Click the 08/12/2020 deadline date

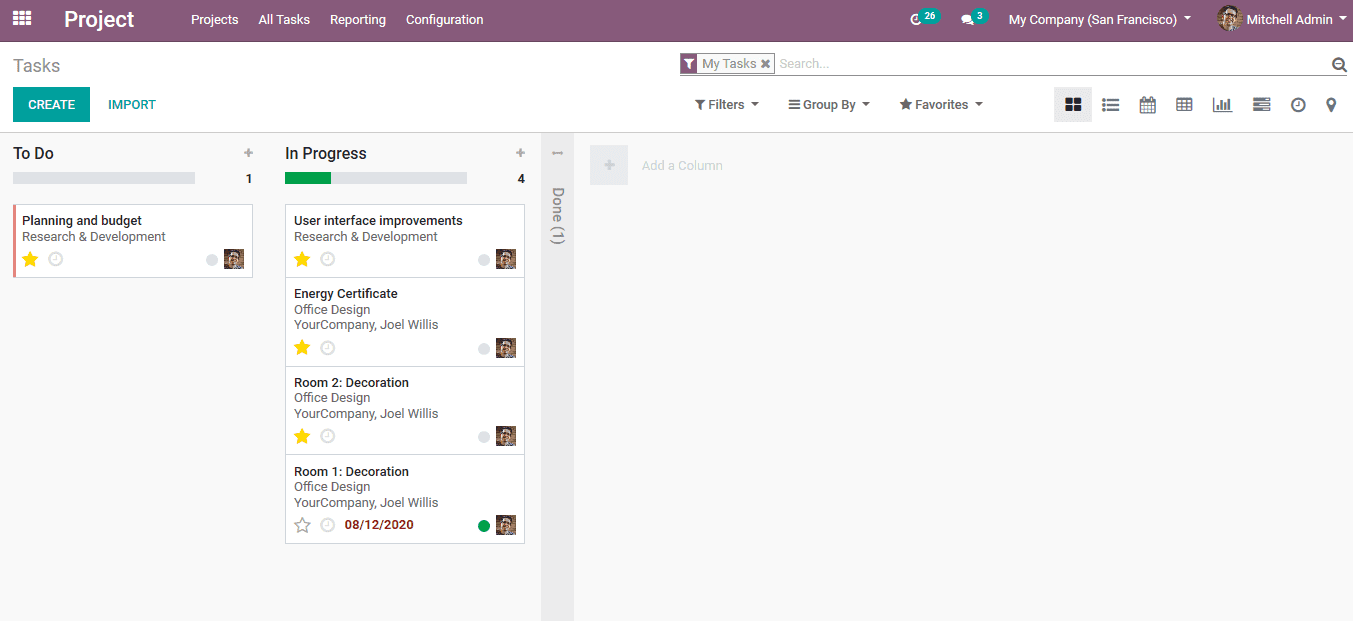[379, 525]
